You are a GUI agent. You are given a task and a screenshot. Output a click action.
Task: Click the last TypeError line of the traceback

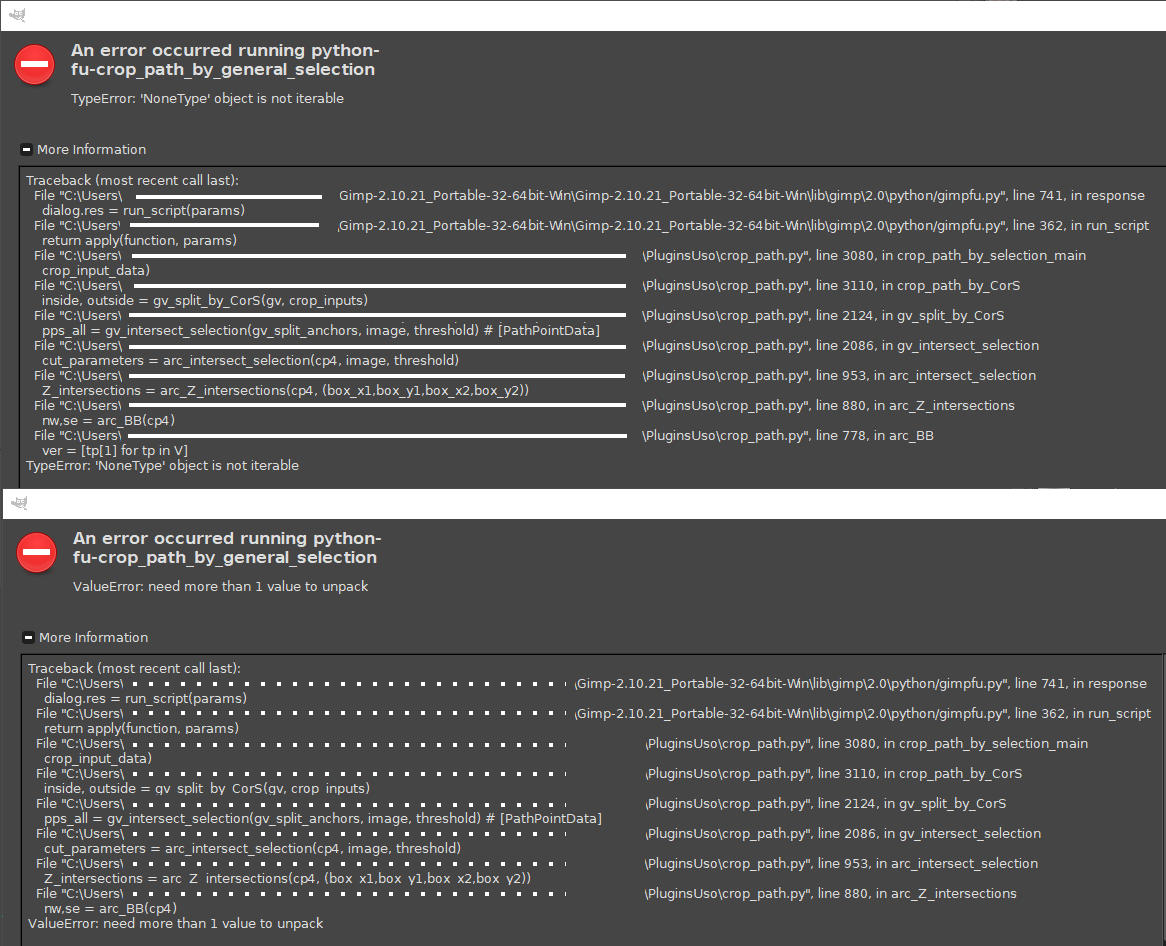[162, 466]
